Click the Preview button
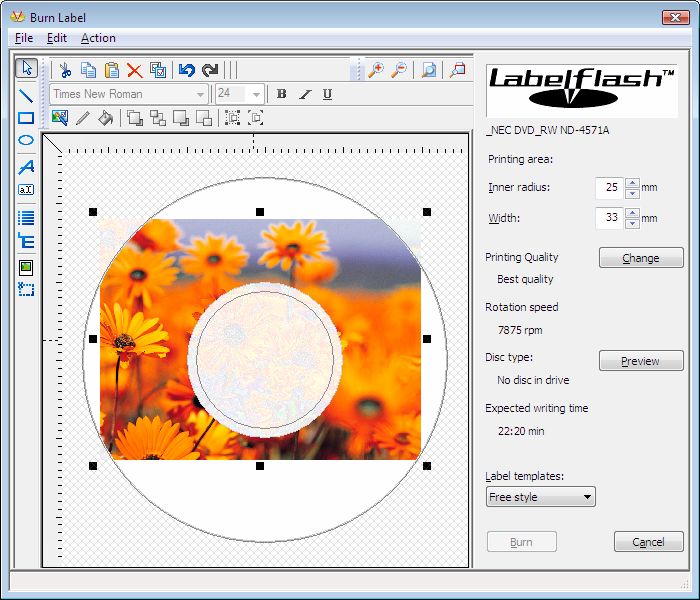 point(641,361)
